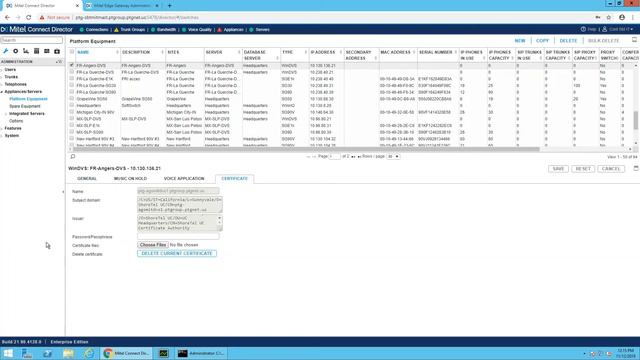View Voice Quality status indicator
The image size is (640, 360).
coord(197,30)
